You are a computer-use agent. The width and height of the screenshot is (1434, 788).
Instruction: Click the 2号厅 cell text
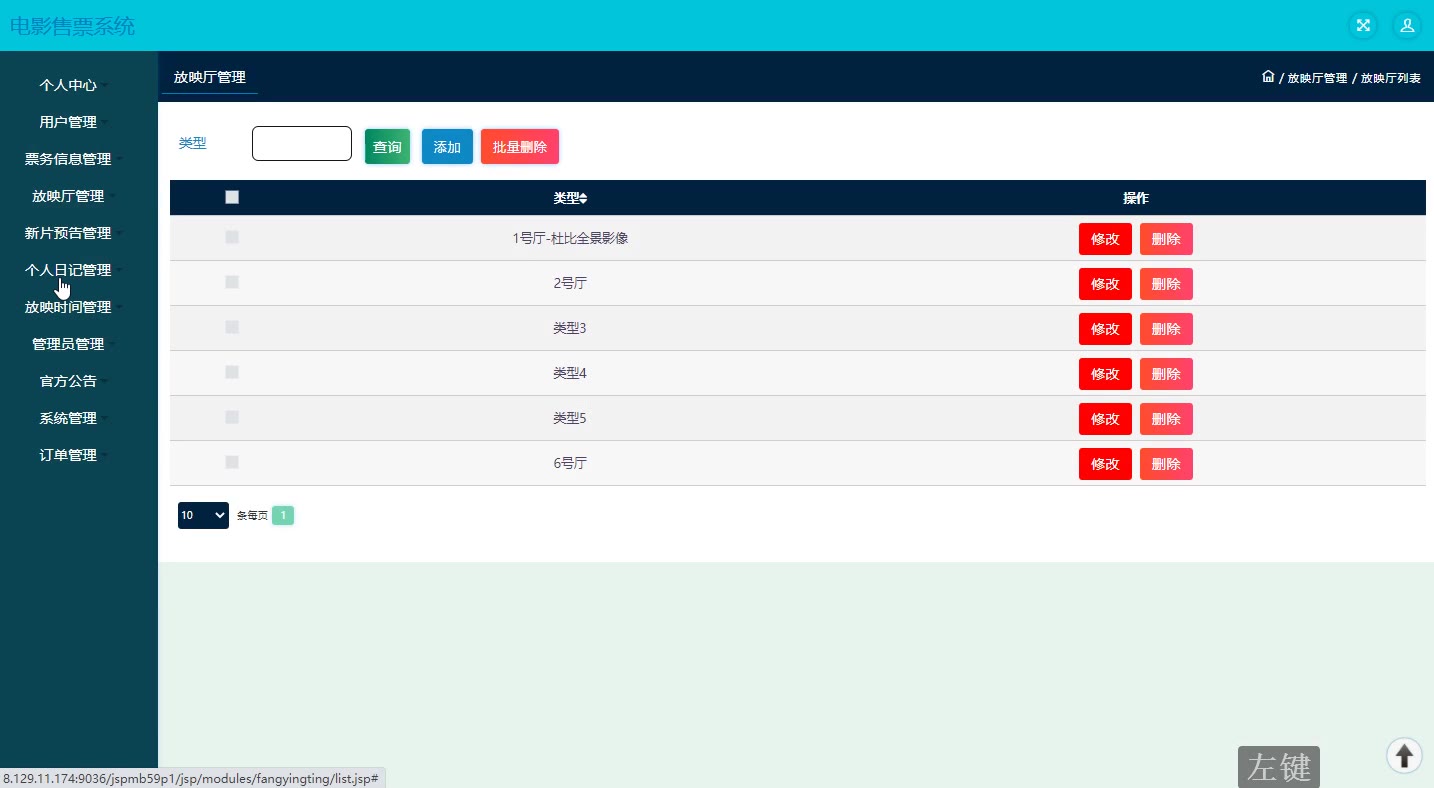[570, 283]
